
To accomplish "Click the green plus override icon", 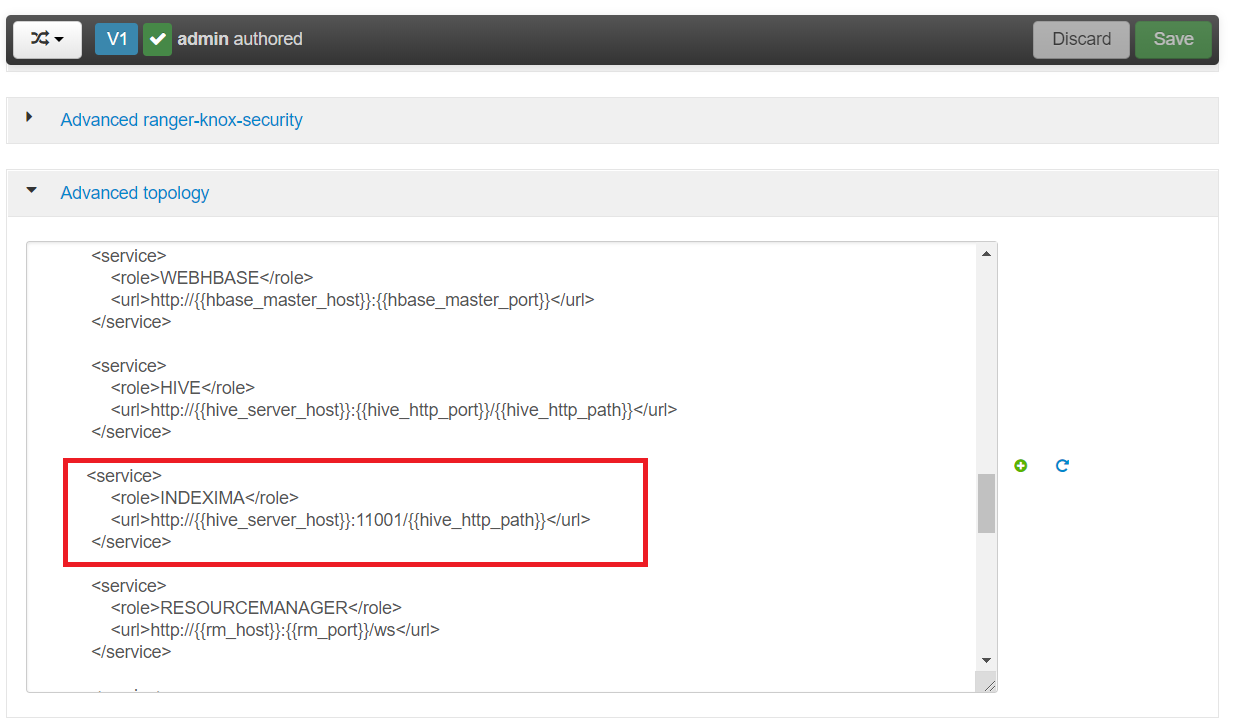I will 1020,466.
